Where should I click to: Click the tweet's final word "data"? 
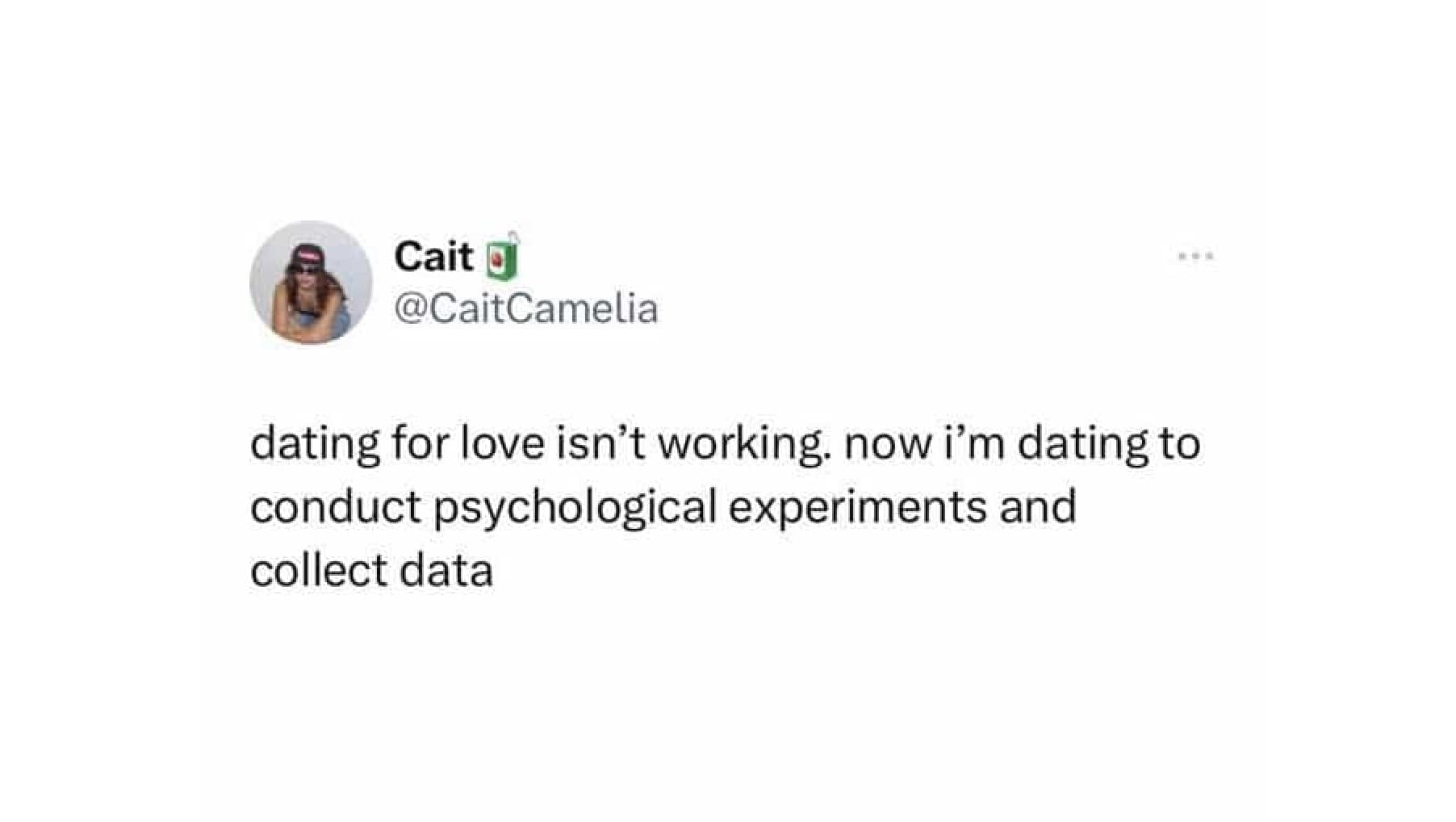446,570
